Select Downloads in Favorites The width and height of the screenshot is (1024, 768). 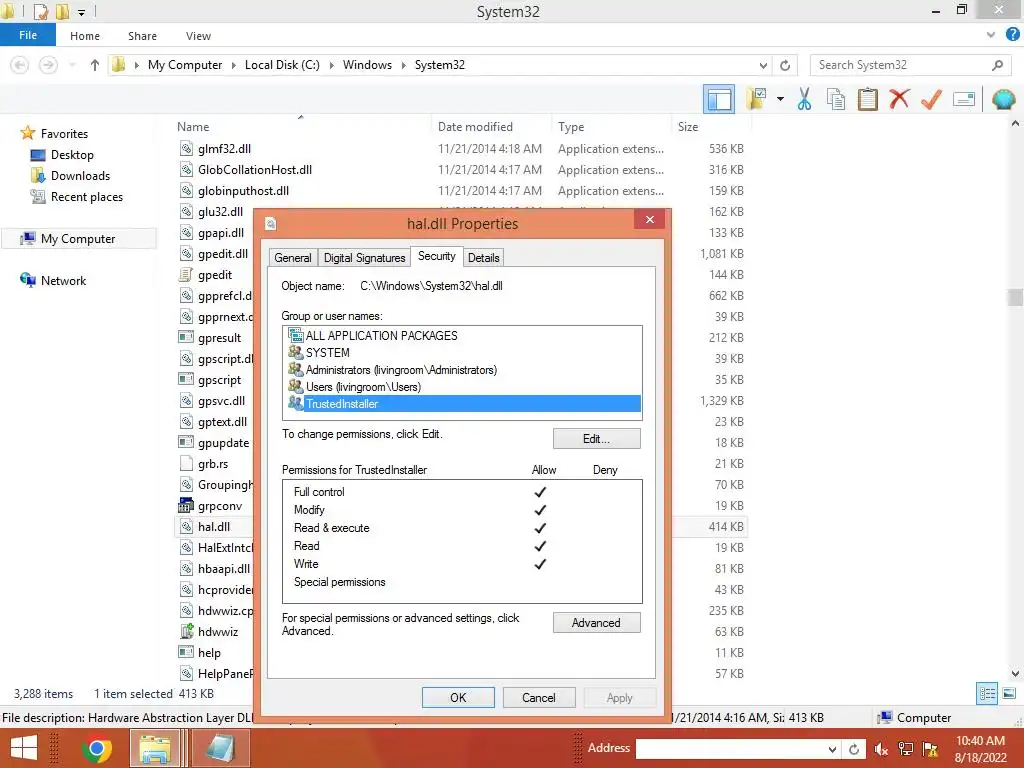point(80,176)
